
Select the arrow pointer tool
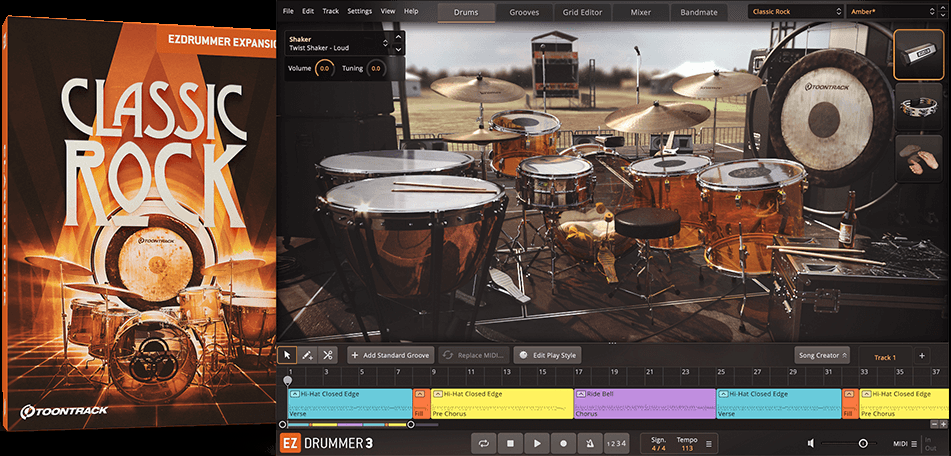click(287, 355)
